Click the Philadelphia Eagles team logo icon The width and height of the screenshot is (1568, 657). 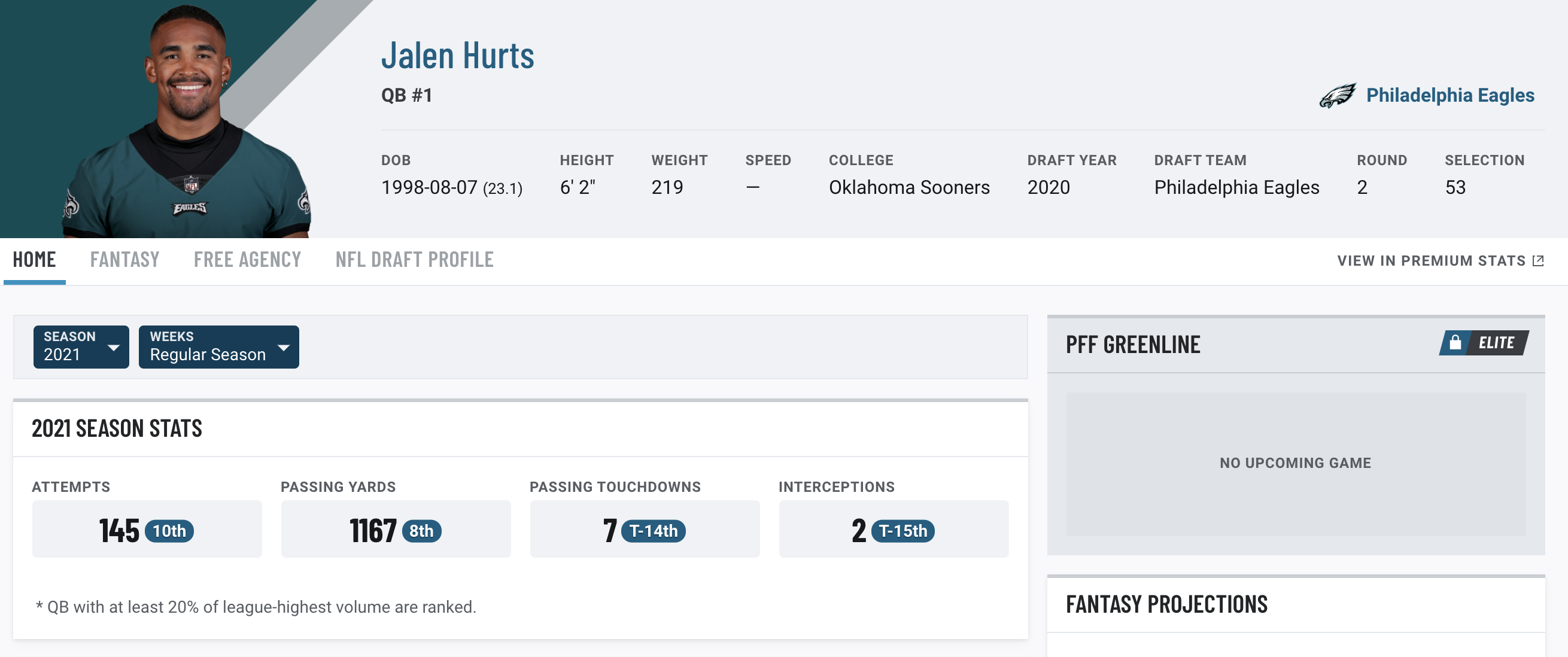tap(1338, 96)
